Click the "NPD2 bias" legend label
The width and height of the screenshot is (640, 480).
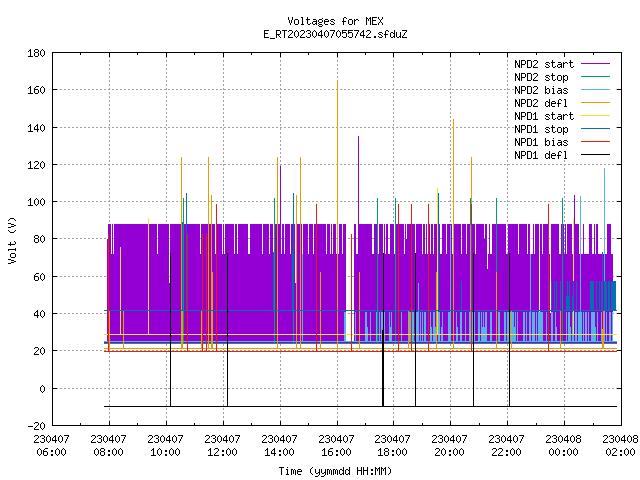click(x=541, y=90)
